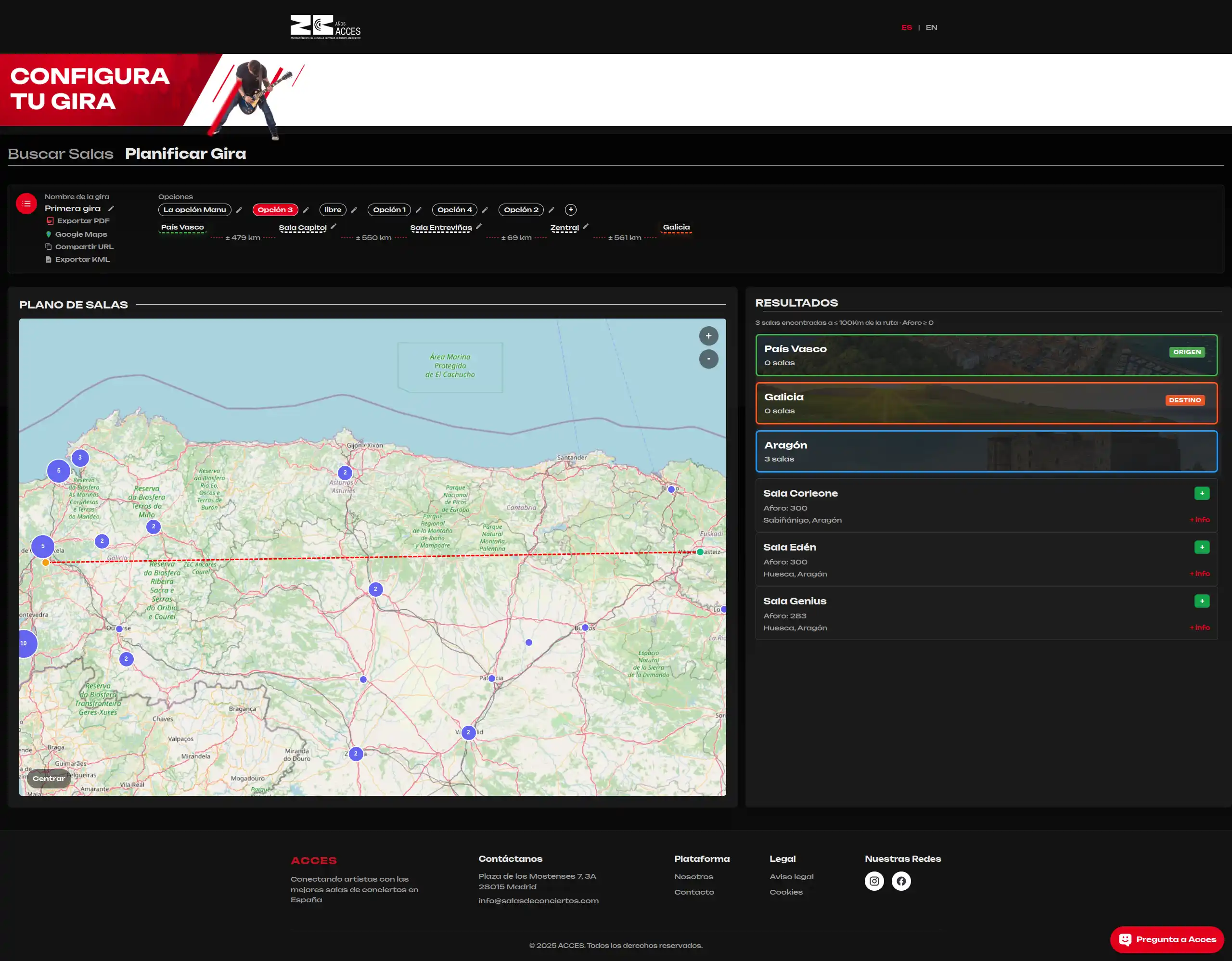Open the Instagram social icon

pos(874,881)
